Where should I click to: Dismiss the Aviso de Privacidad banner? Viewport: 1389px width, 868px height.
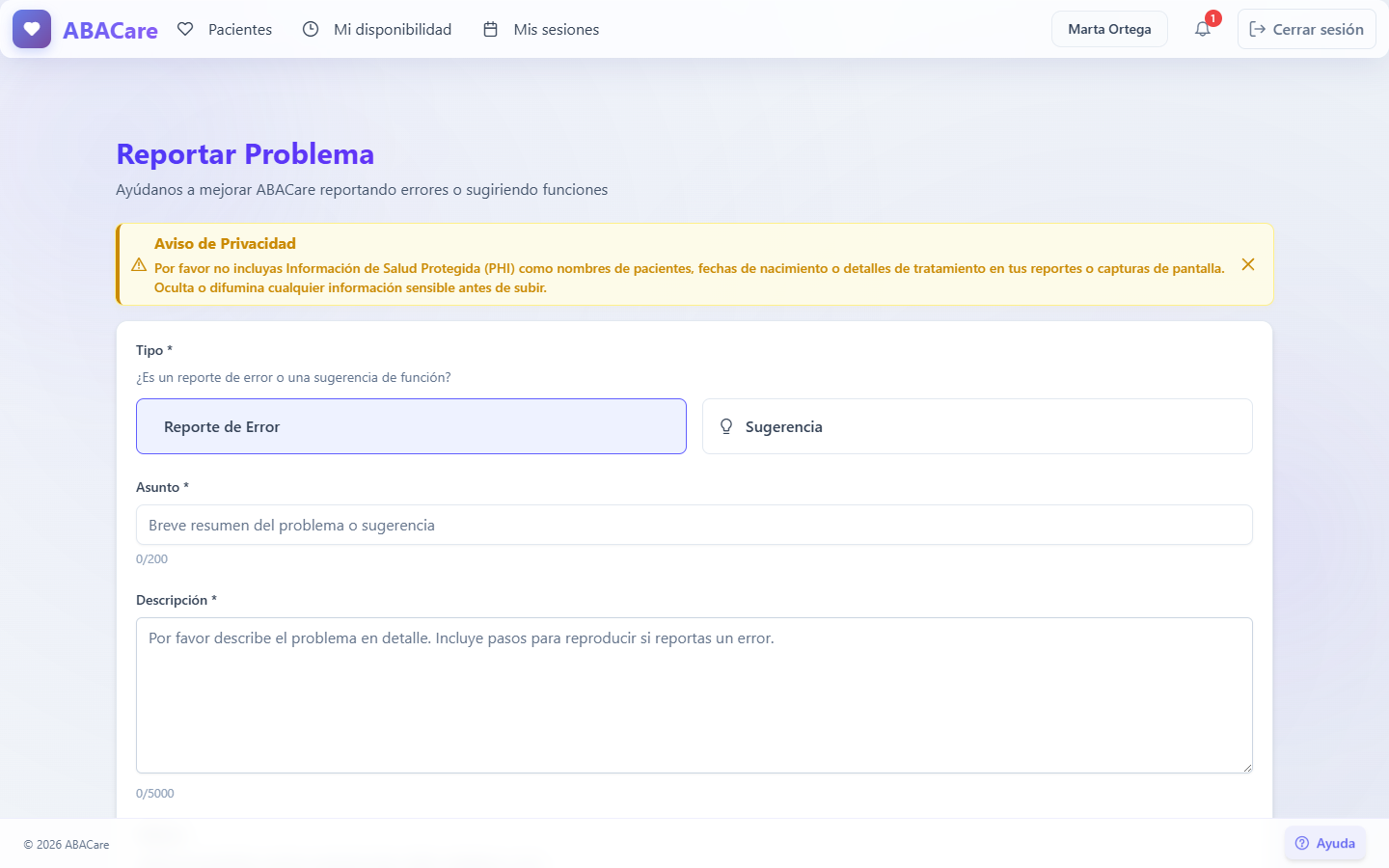pos(1248,264)
